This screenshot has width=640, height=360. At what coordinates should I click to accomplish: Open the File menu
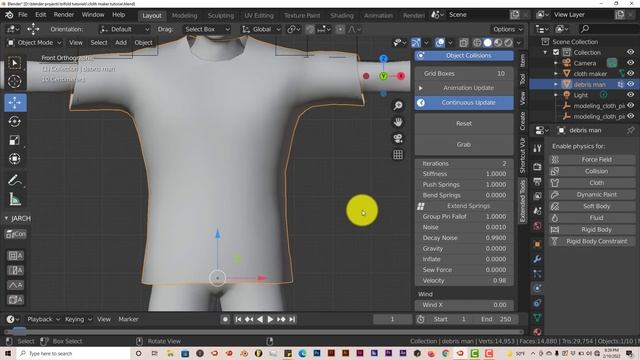pyautogui.click(x=23, y=15)
